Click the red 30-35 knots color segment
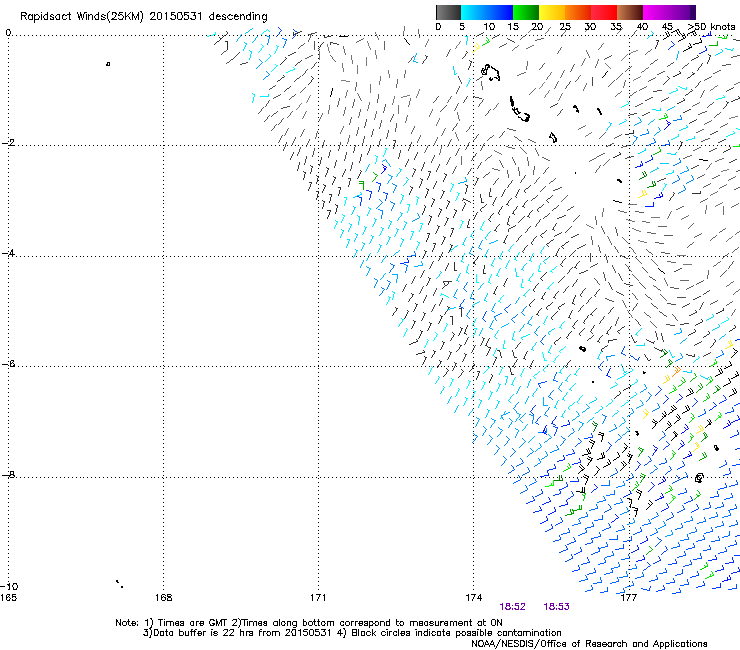Viewport: 740px width, 650px height. point(604,12)
